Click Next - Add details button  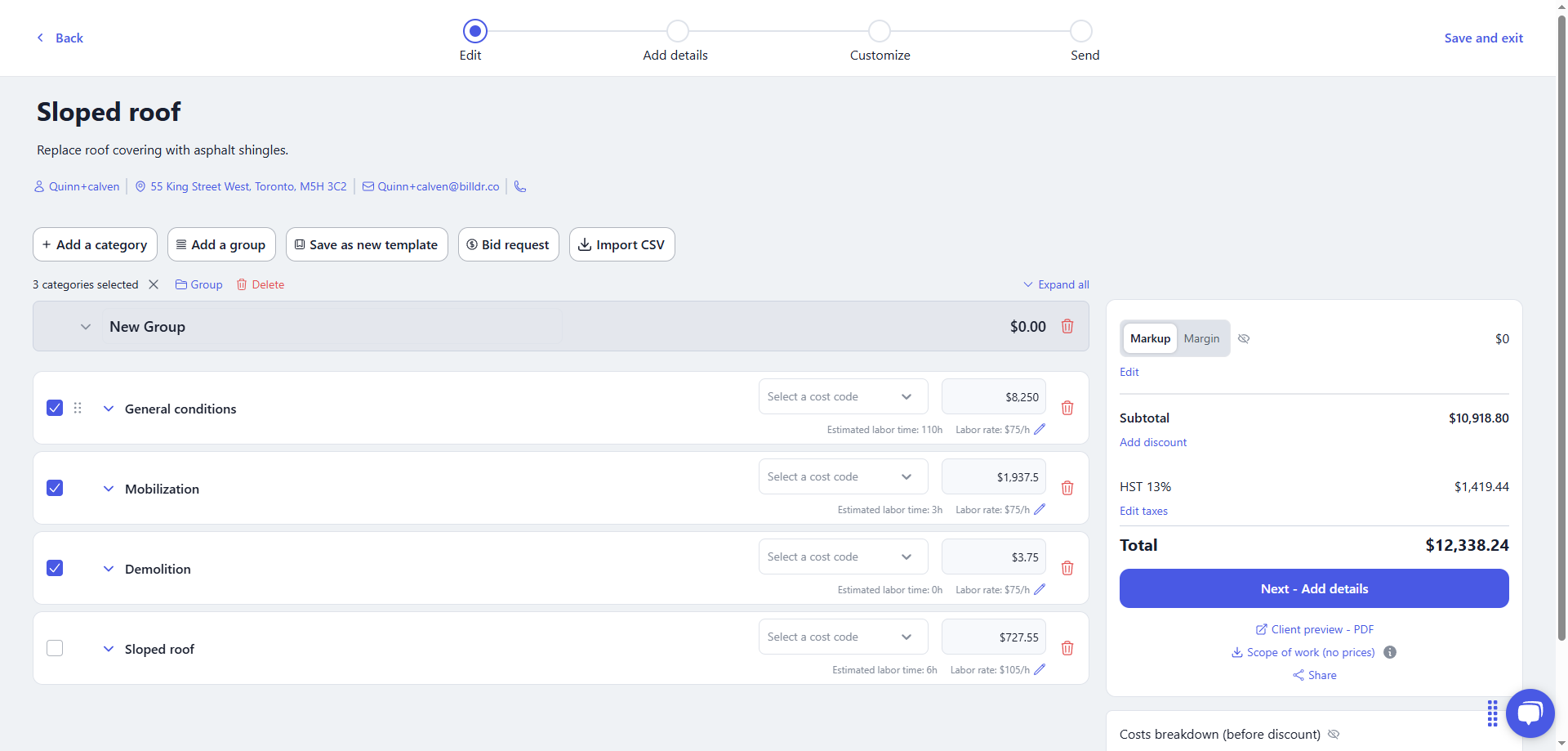coord(1314,588)
